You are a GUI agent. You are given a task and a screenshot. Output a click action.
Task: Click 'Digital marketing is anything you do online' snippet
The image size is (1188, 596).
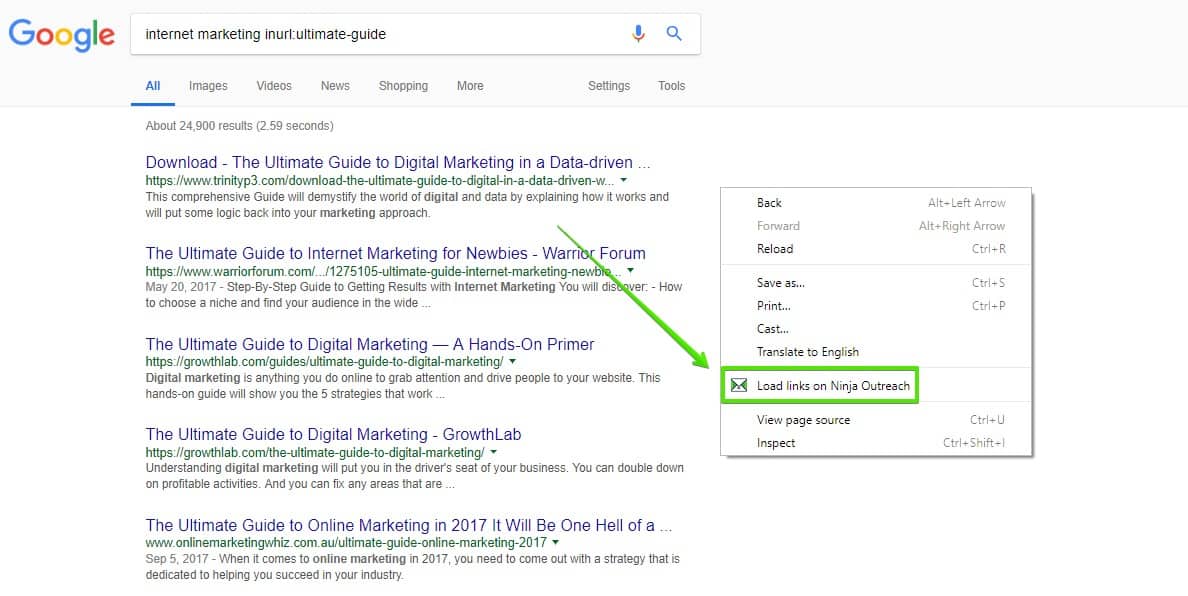(403, 385)
